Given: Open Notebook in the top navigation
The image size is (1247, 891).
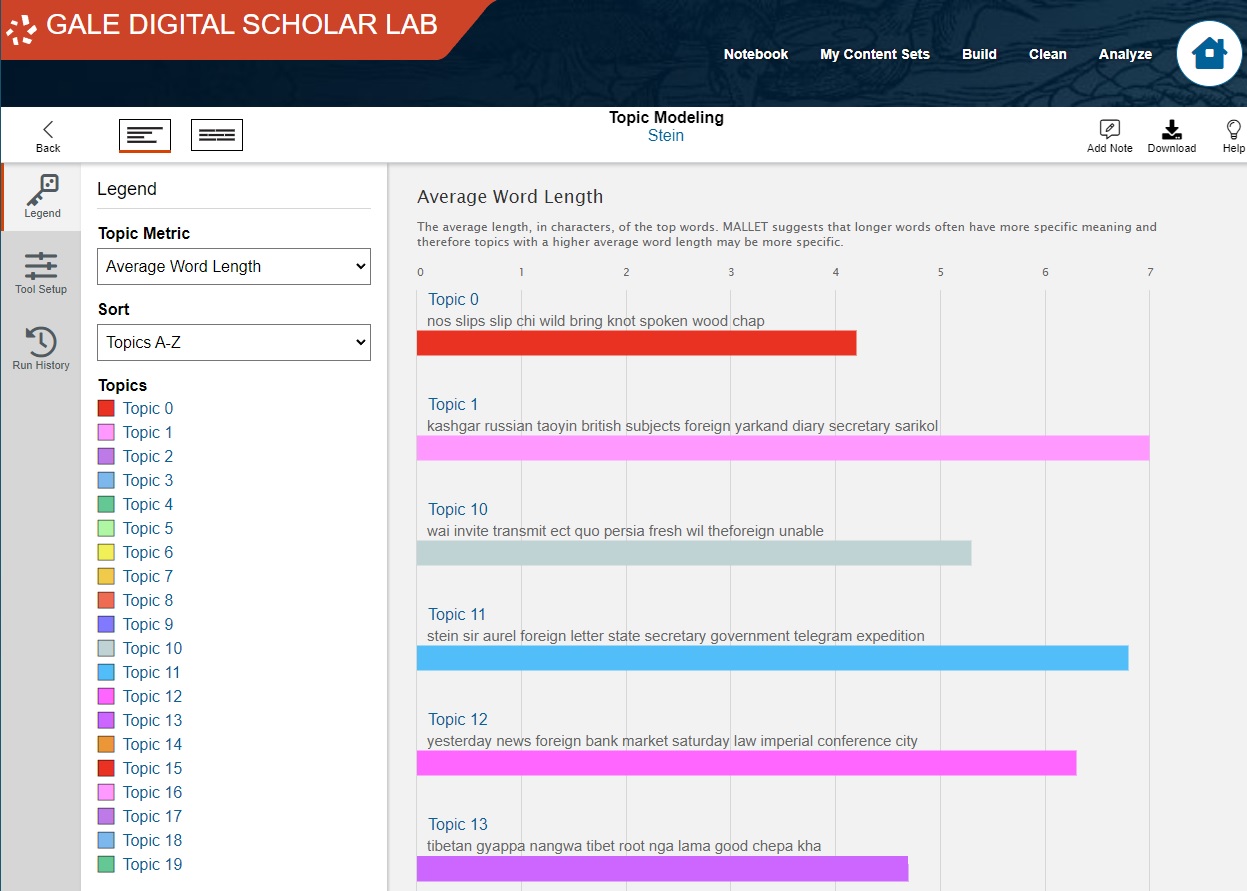Looking at the screenshot, I should (x=756, y=54).
